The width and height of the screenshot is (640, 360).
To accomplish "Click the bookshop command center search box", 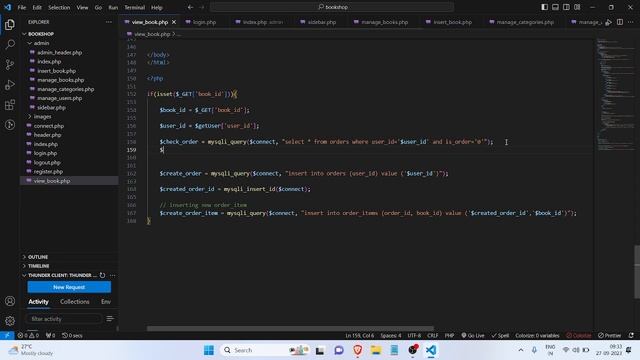I will 332,7.
